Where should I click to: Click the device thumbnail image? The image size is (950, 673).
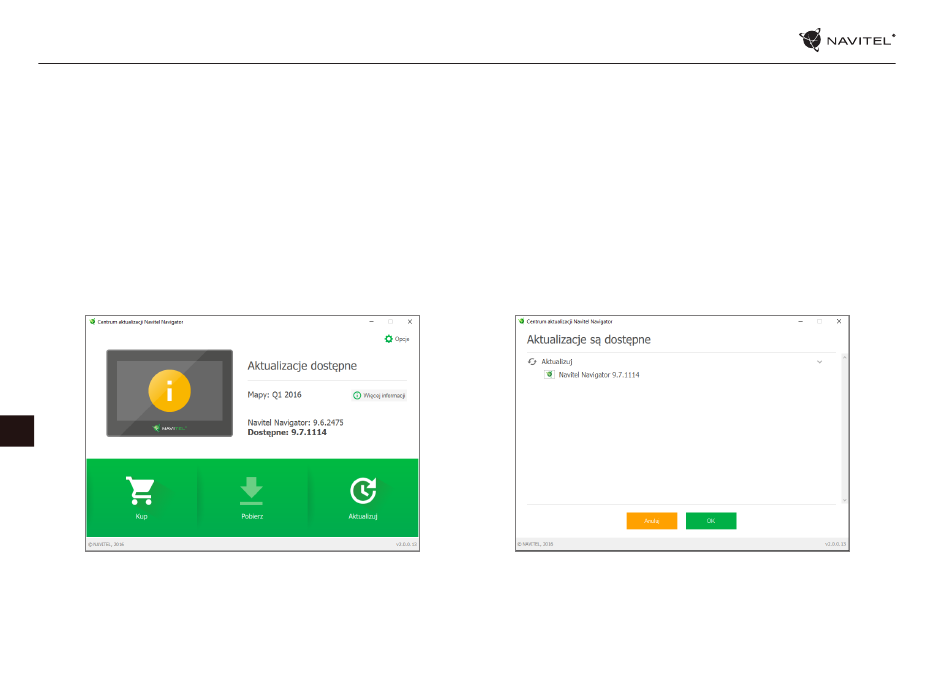[170, 393]
